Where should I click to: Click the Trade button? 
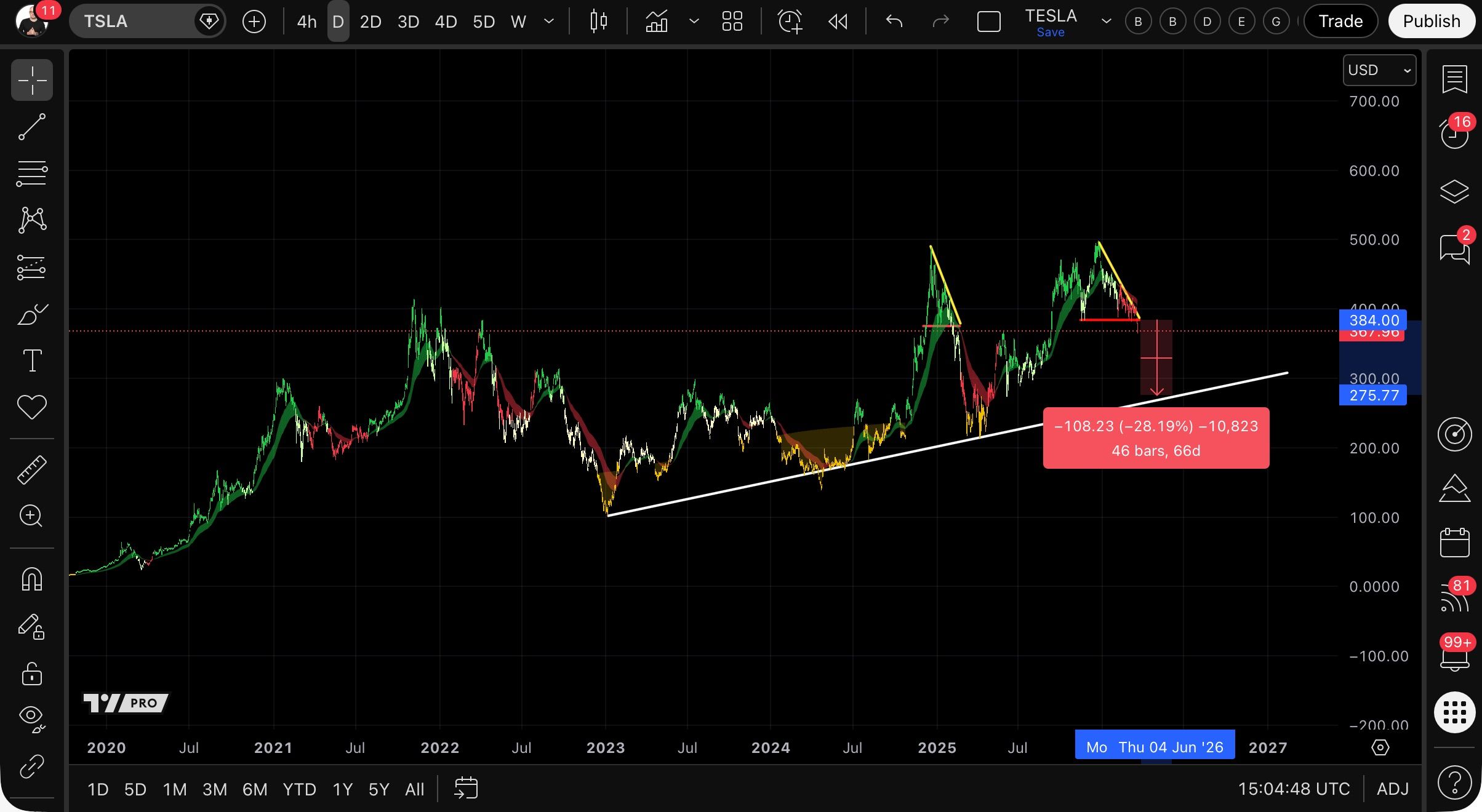click(x=1340, y=22)
